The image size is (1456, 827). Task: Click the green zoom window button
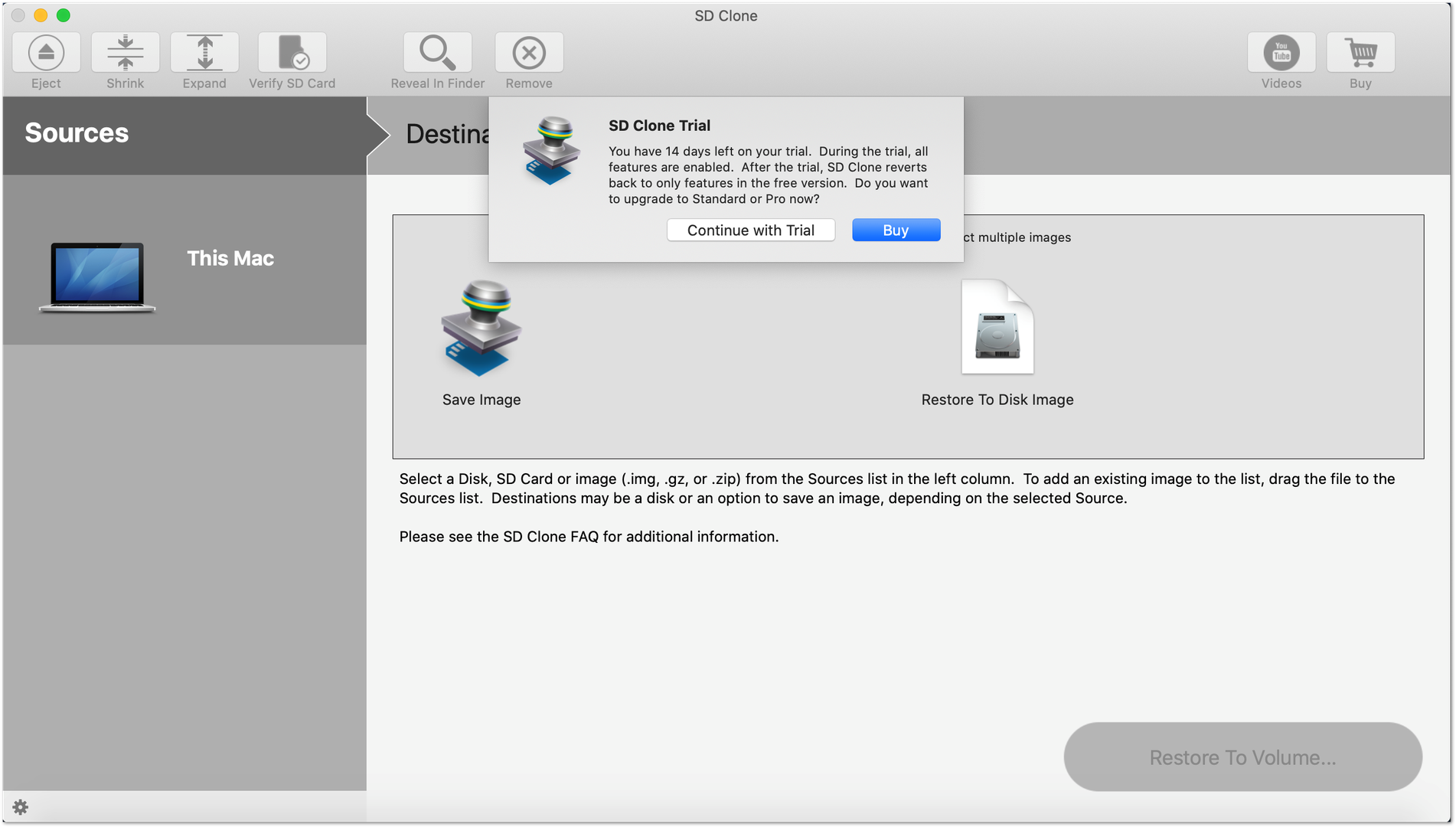pyautogui.click(x=64, y=15)
